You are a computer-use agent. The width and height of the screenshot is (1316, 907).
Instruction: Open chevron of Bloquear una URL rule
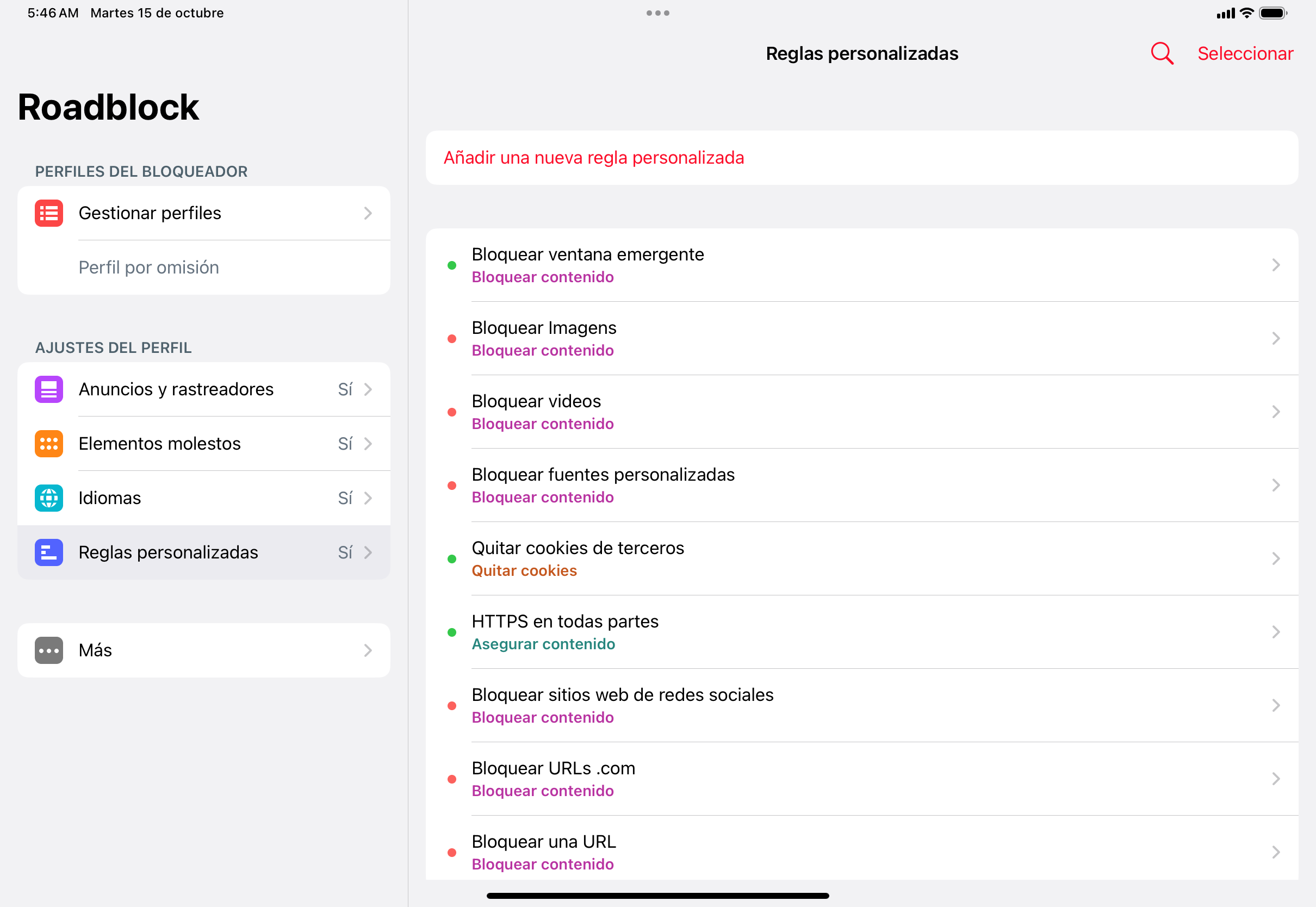coord(1276,852)
